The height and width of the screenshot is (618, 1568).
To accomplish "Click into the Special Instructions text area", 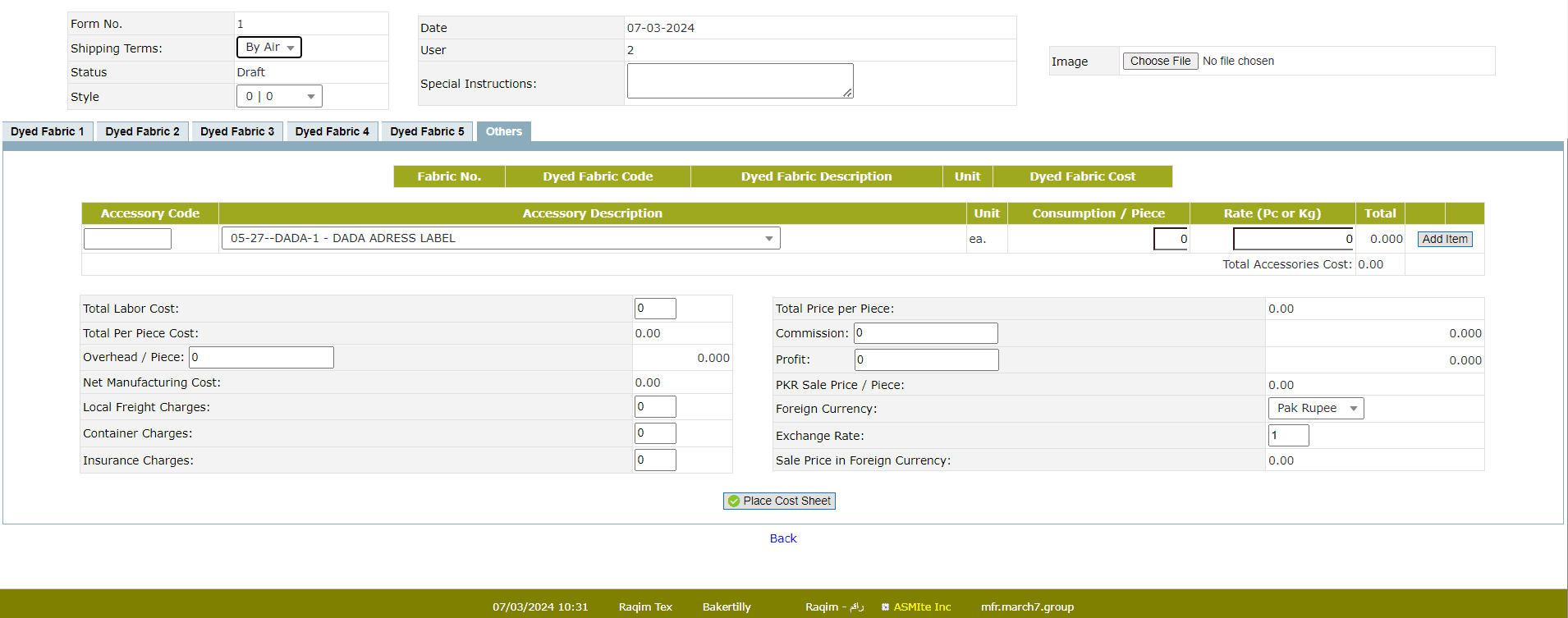I will point(740,81).
